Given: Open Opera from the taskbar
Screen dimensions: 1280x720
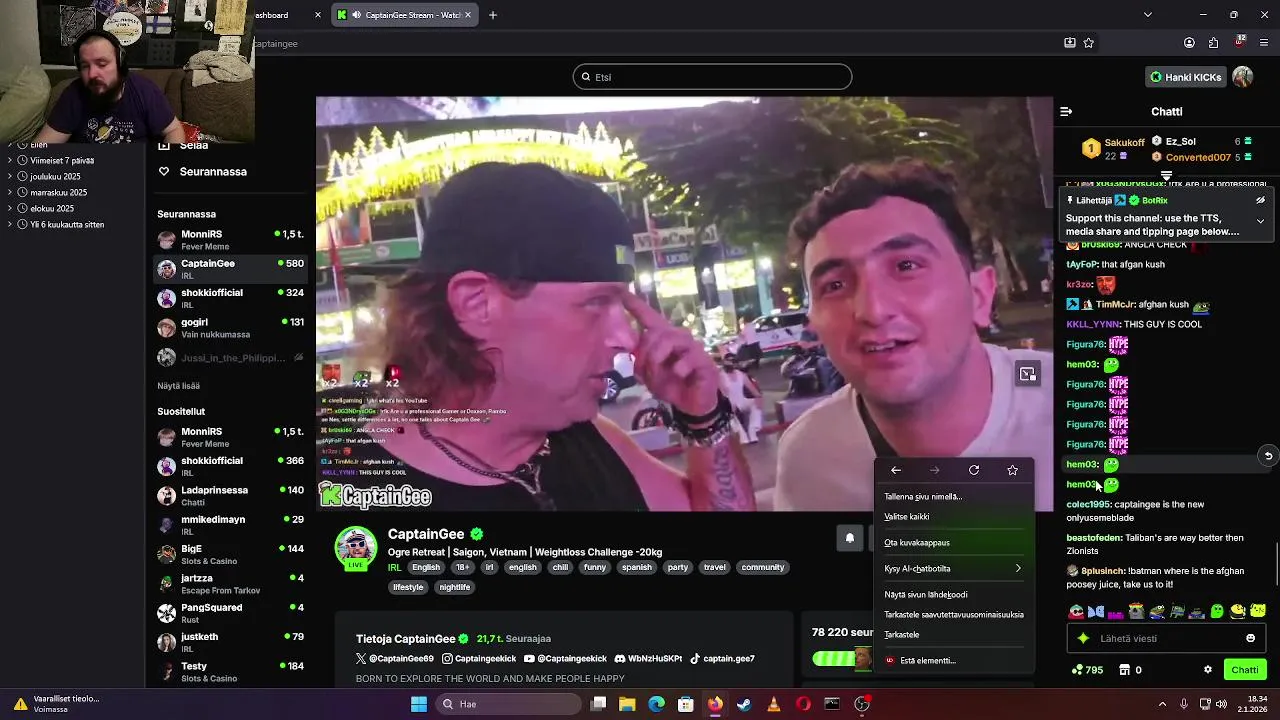Looking at the screenshot, I should coord(803,704).
